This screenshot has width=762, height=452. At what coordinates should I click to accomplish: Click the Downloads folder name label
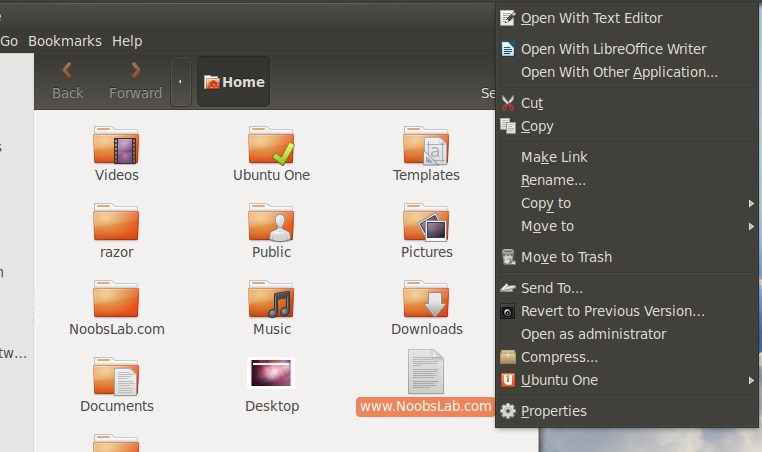click(427, 329)
